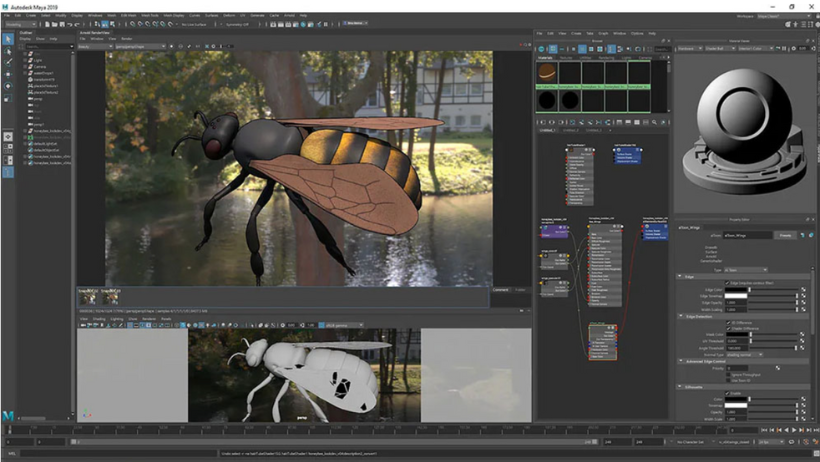Click the Maya M logo at bottom left
Image resolution: width=820 pixels, height=462 pixels.
pos(8,416)
